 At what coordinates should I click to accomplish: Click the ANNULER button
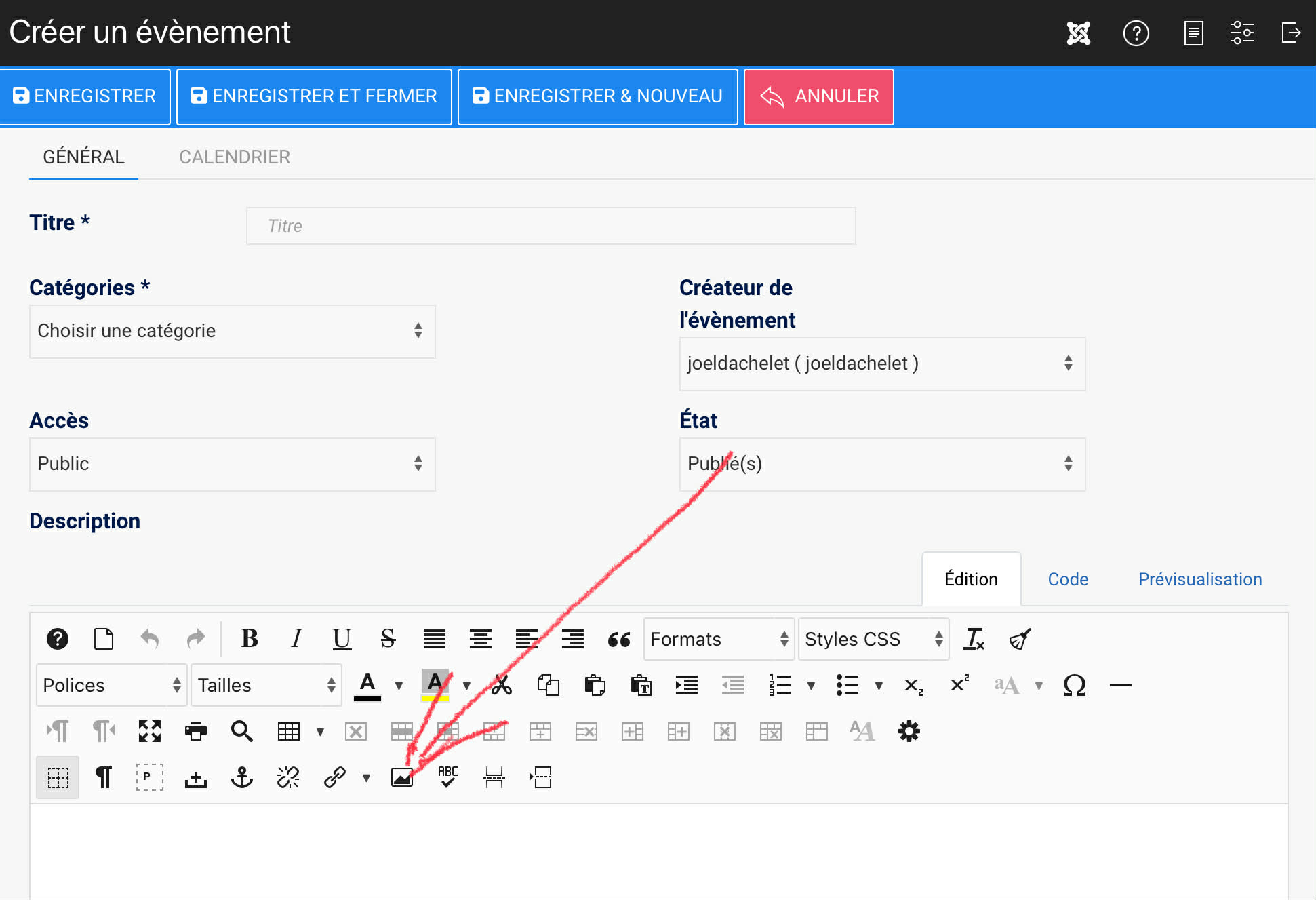[x=818, y=96]
